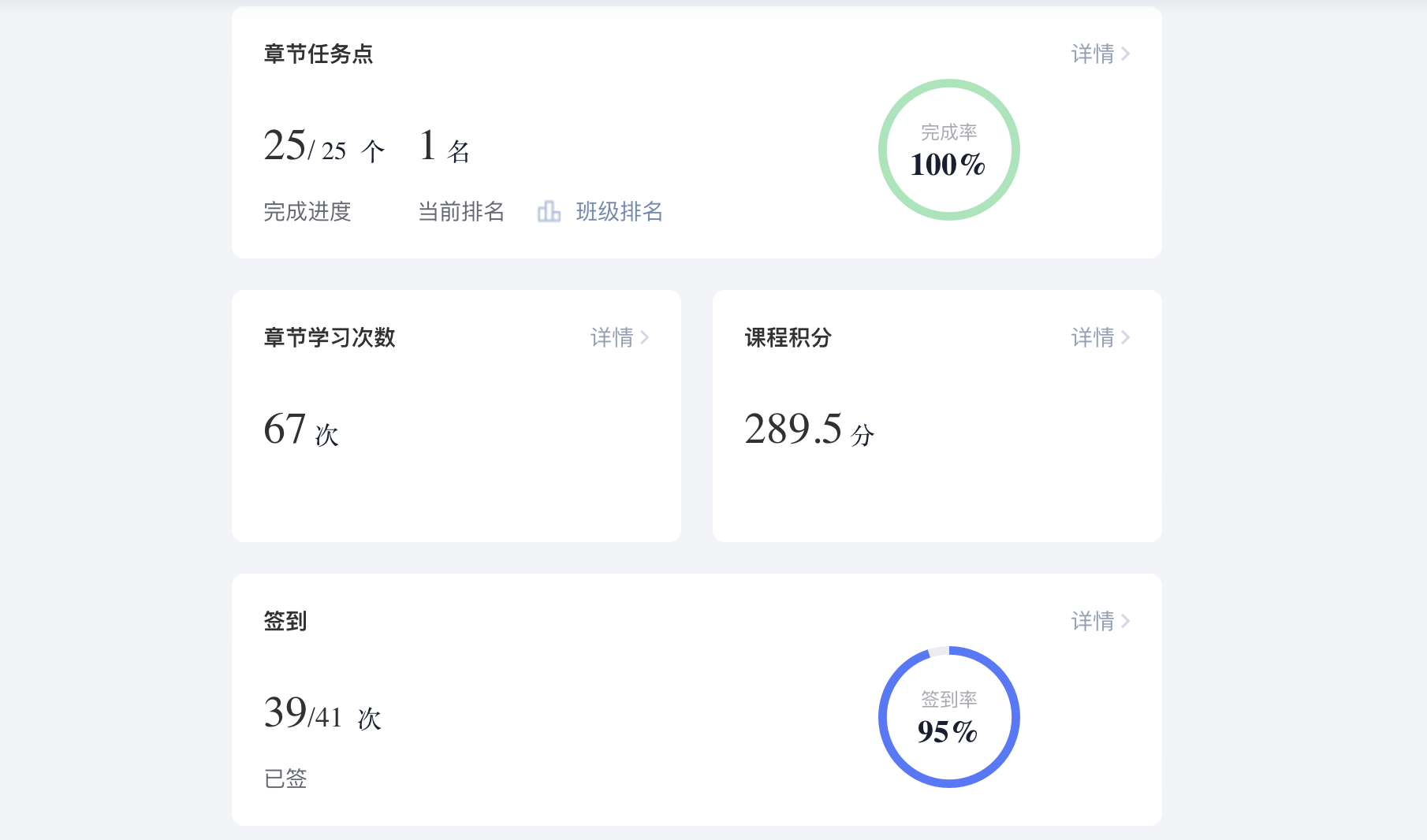1427x840 pixels.
Task: Select the 章节任务点 card title
Action: [319, 54]
